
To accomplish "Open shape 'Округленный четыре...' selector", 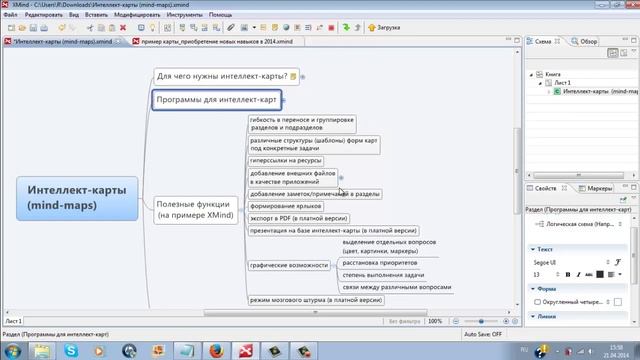I will click(571, 302).
